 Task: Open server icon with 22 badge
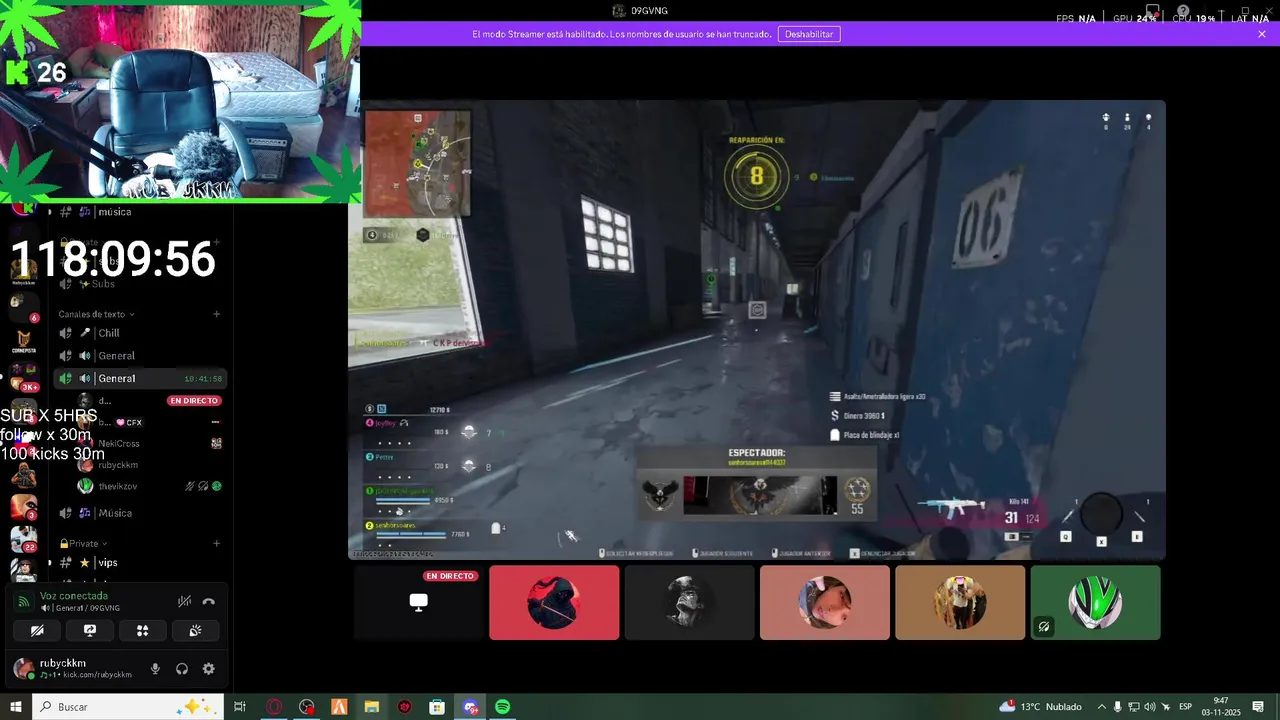23,540
